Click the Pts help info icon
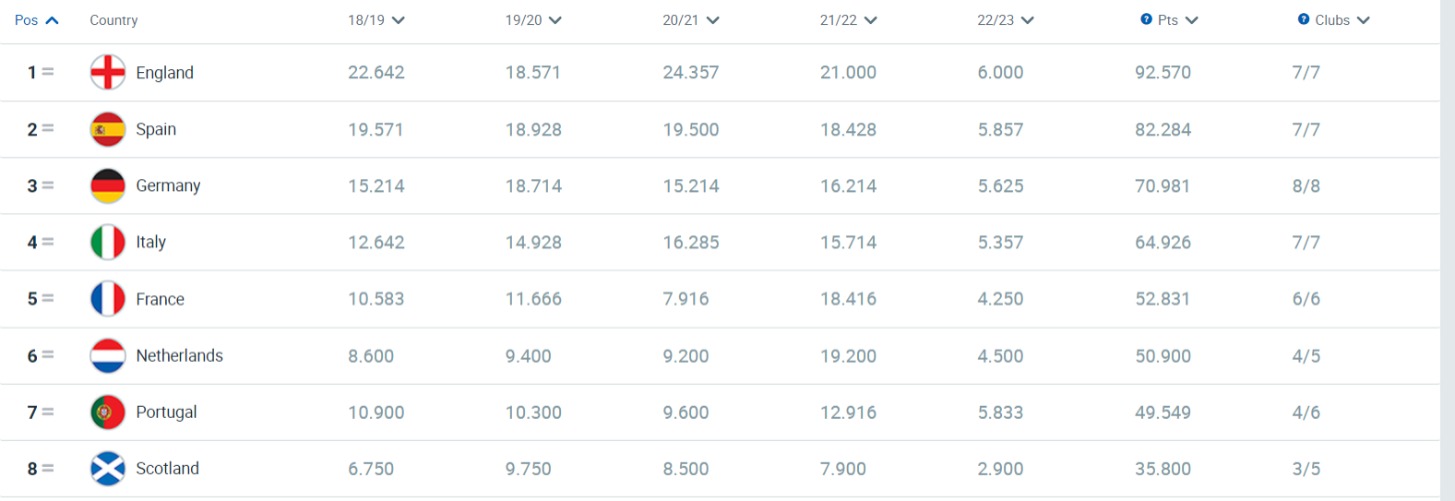The image size is (1455, 501). [1146, 19]
